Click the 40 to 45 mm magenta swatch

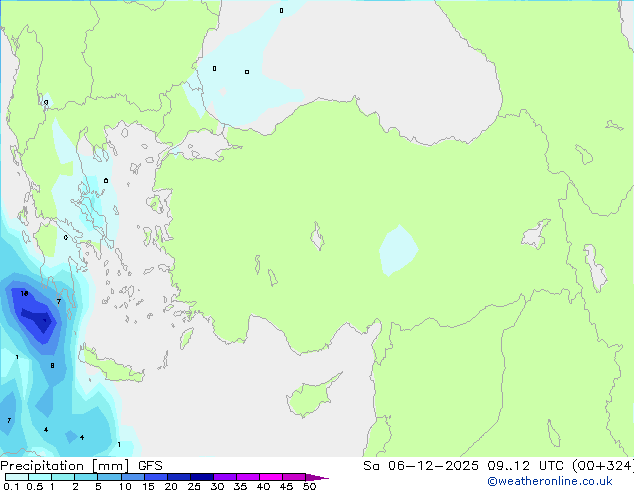tap(271, 477)
